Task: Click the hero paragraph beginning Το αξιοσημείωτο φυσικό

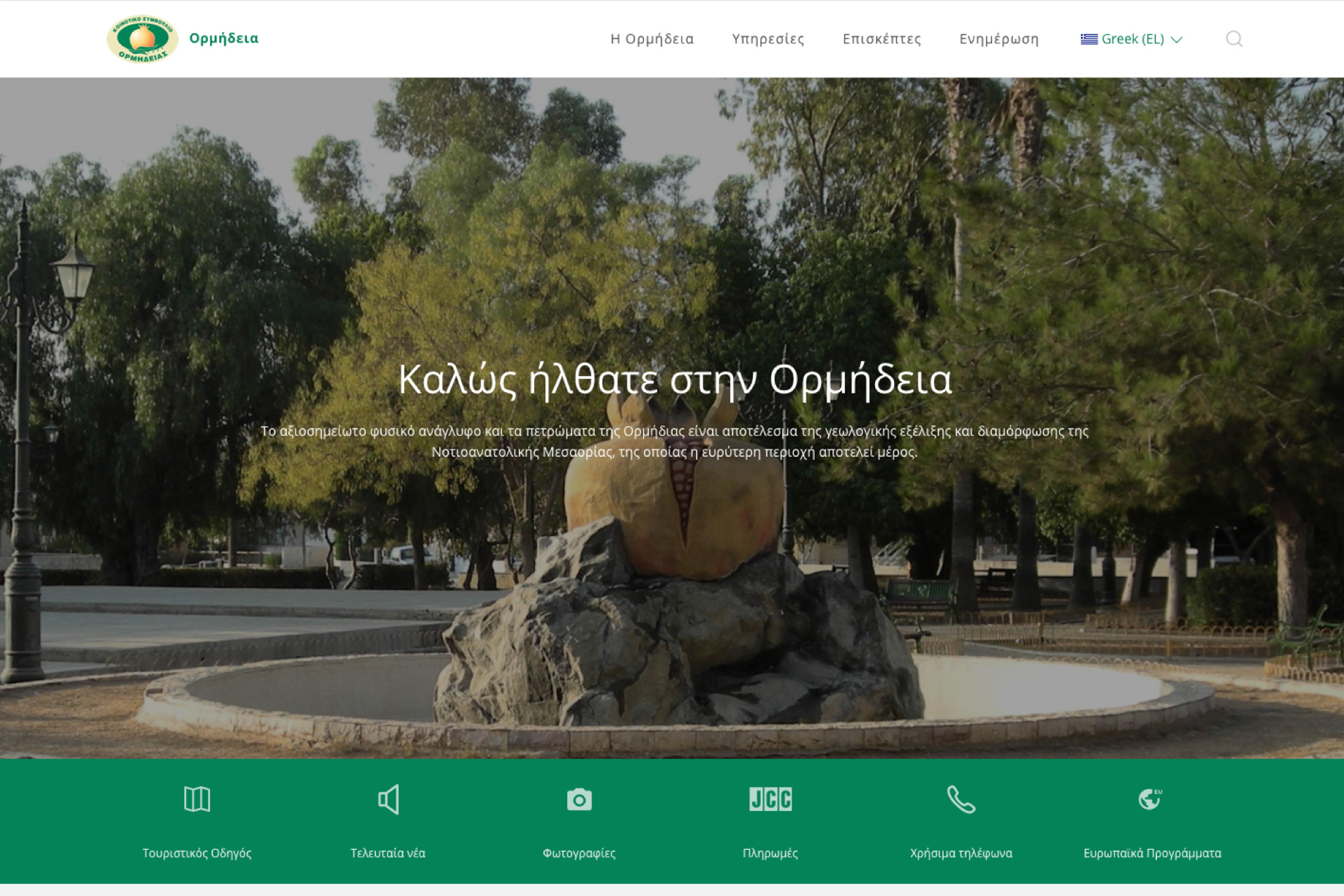Action: click(675, 441)
